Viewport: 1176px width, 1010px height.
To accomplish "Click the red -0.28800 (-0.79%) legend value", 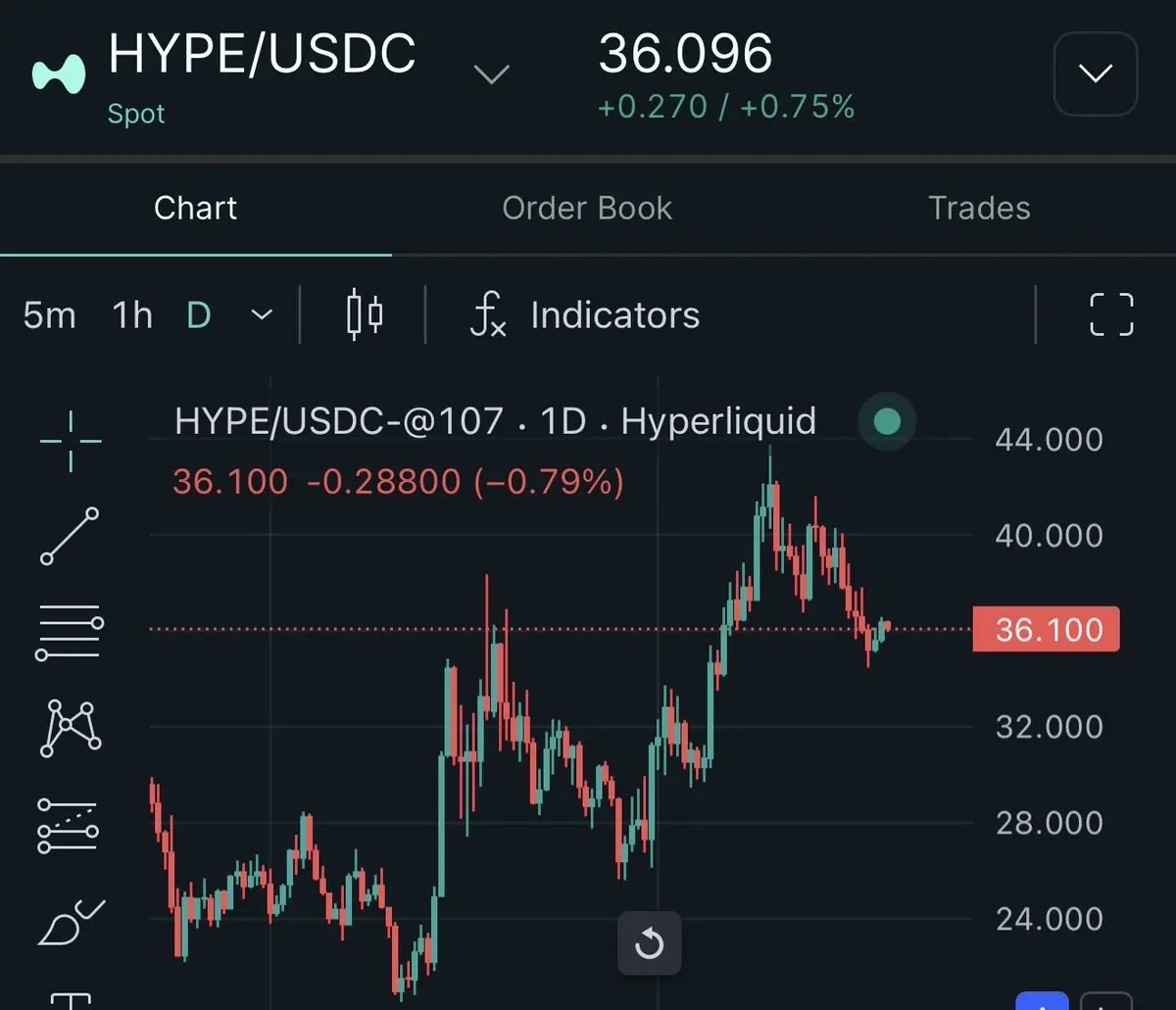I will click(465, 482).
